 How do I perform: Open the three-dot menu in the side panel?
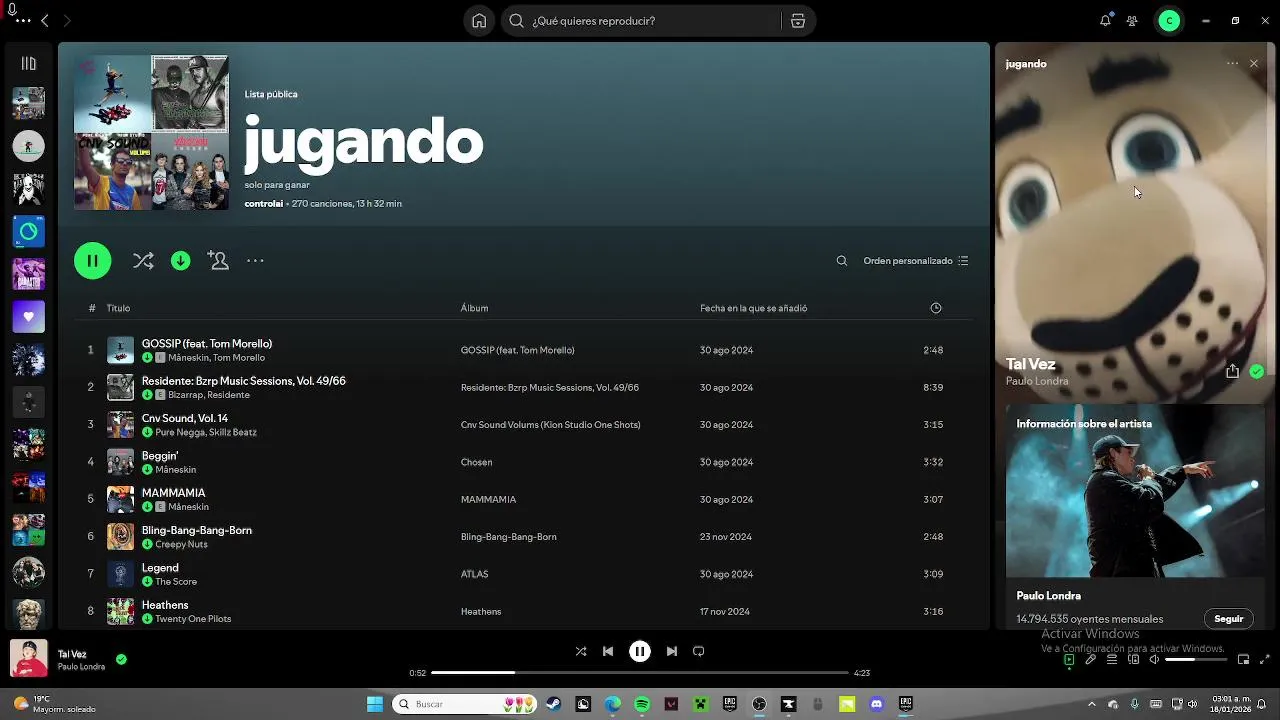pos(1232,64)
